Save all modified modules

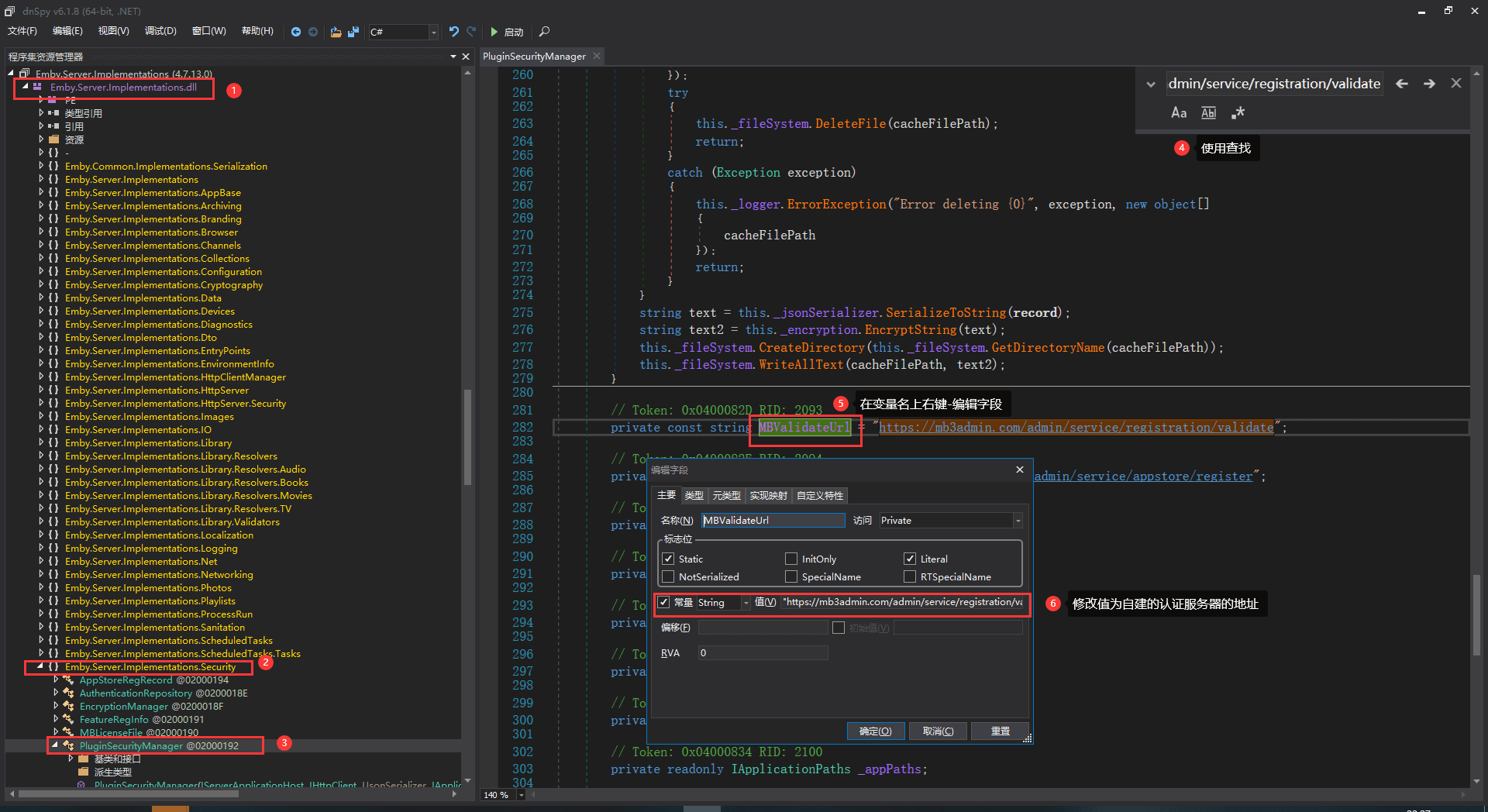pyautogui.click(x=353, y=32)
